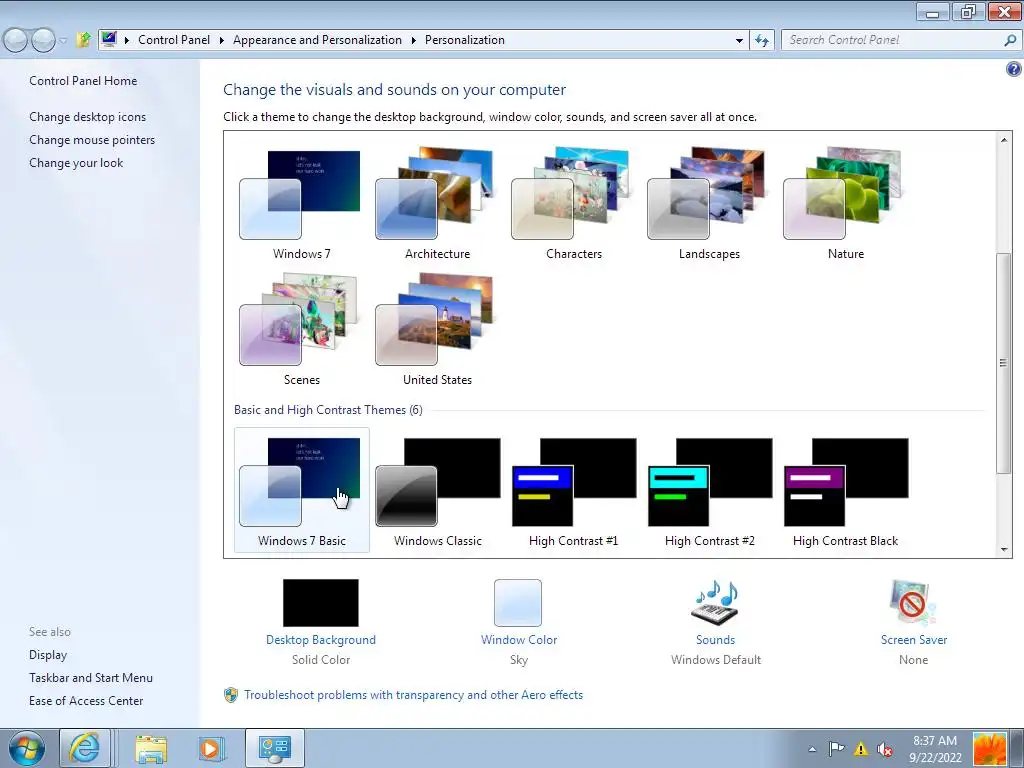The image size is (1024, 768).
Task: Open the Action Center flag icon
Action: 836,749
